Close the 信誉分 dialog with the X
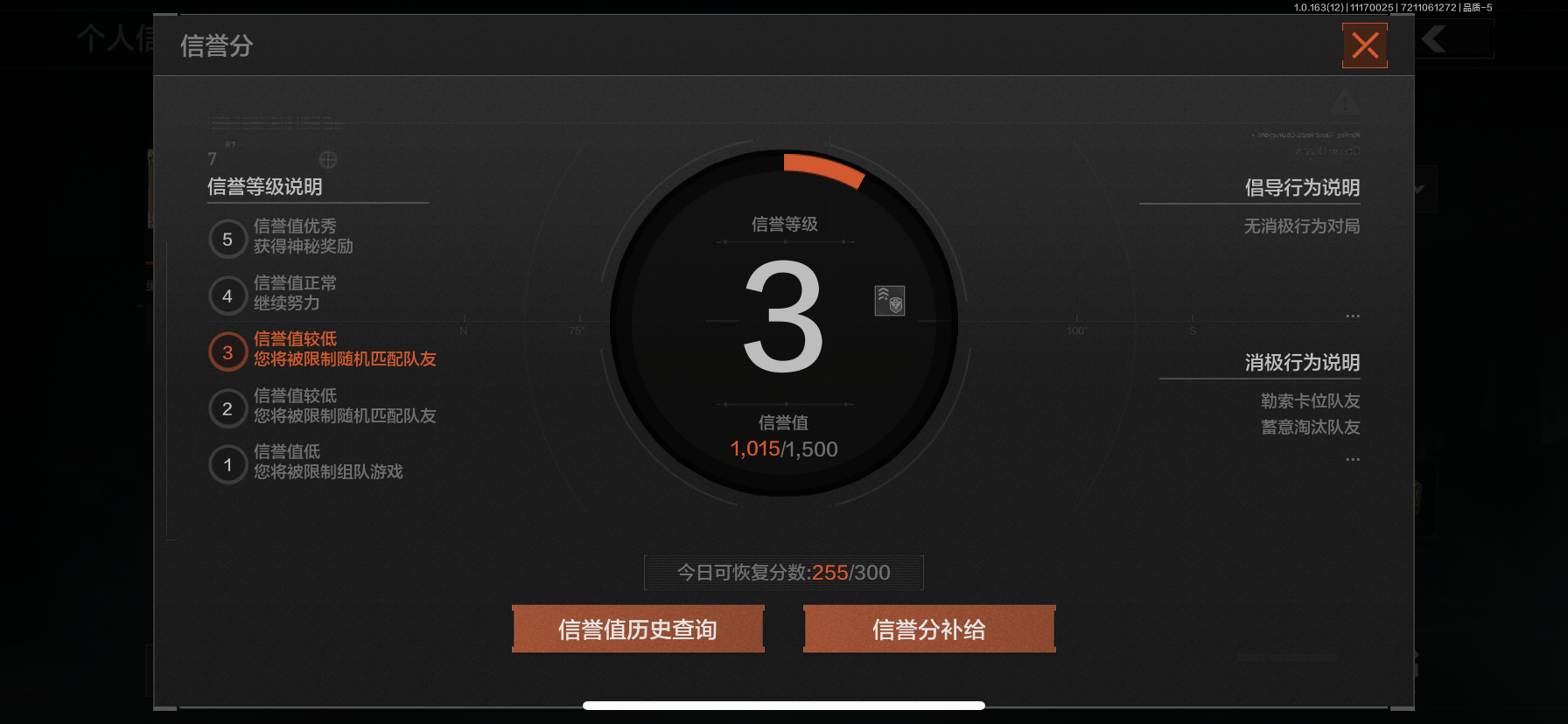Screen dimensions: 1568x724 (1365, 45)
